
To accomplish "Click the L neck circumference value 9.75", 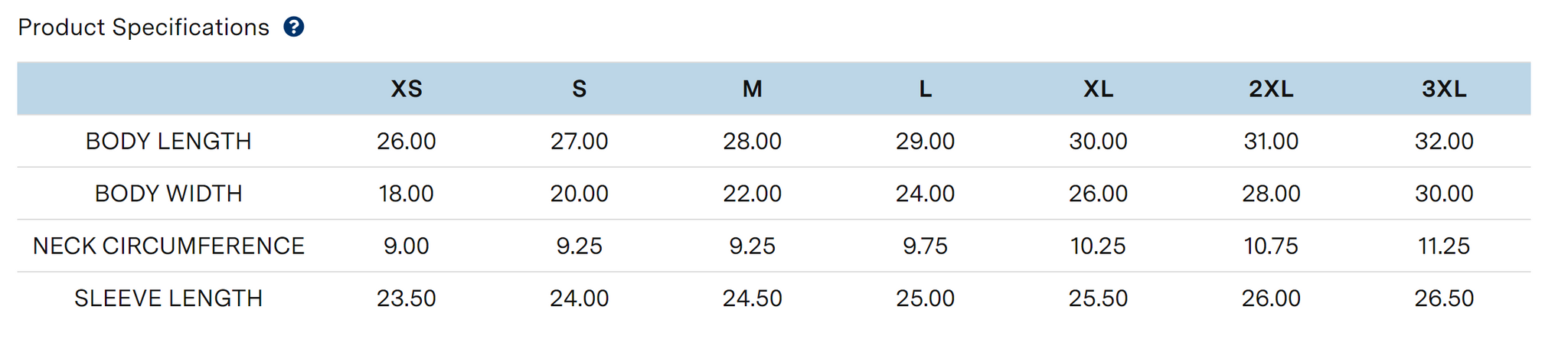I will (926, 246).
